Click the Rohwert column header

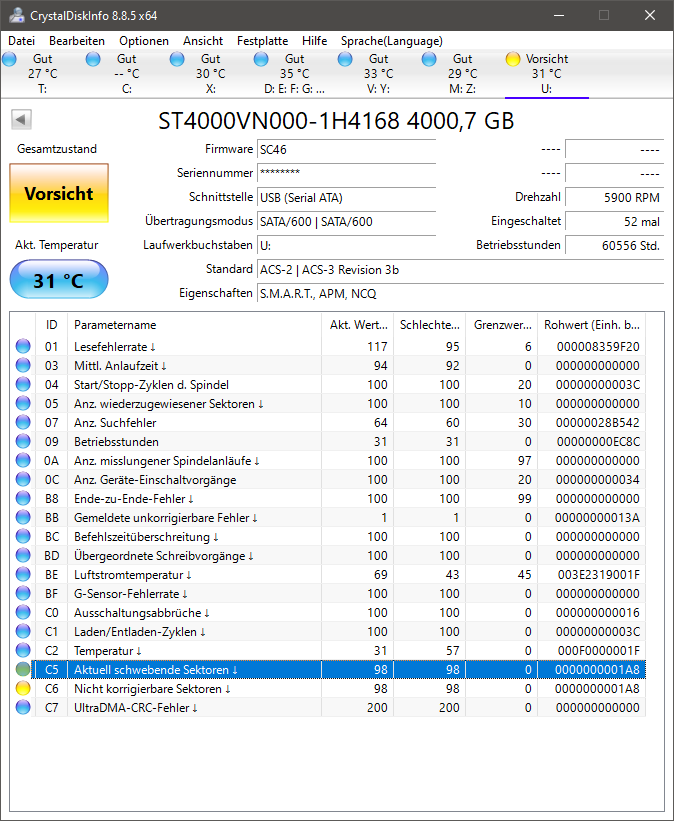(592, 325)
